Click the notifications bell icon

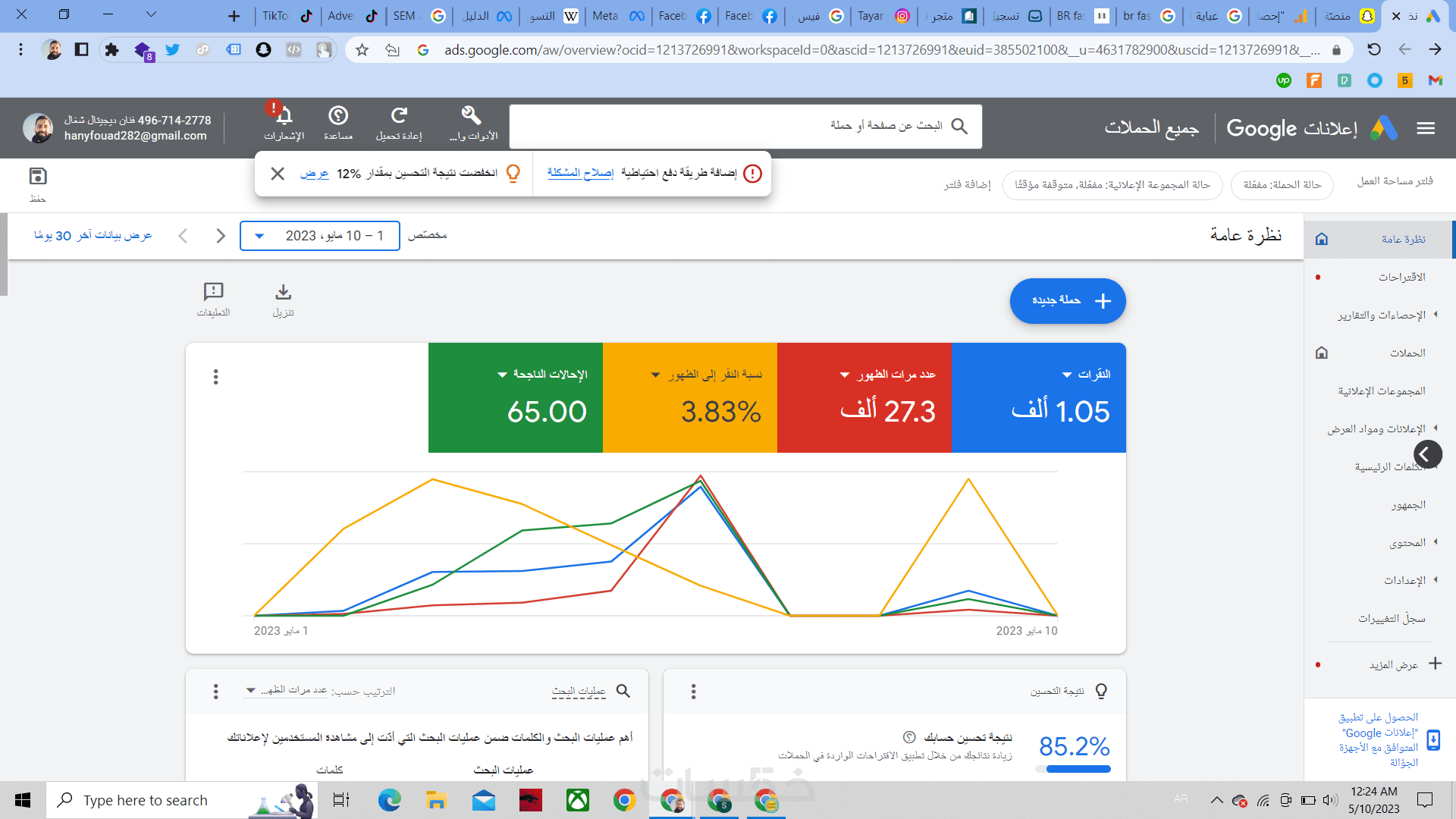[x=284, y=116]
